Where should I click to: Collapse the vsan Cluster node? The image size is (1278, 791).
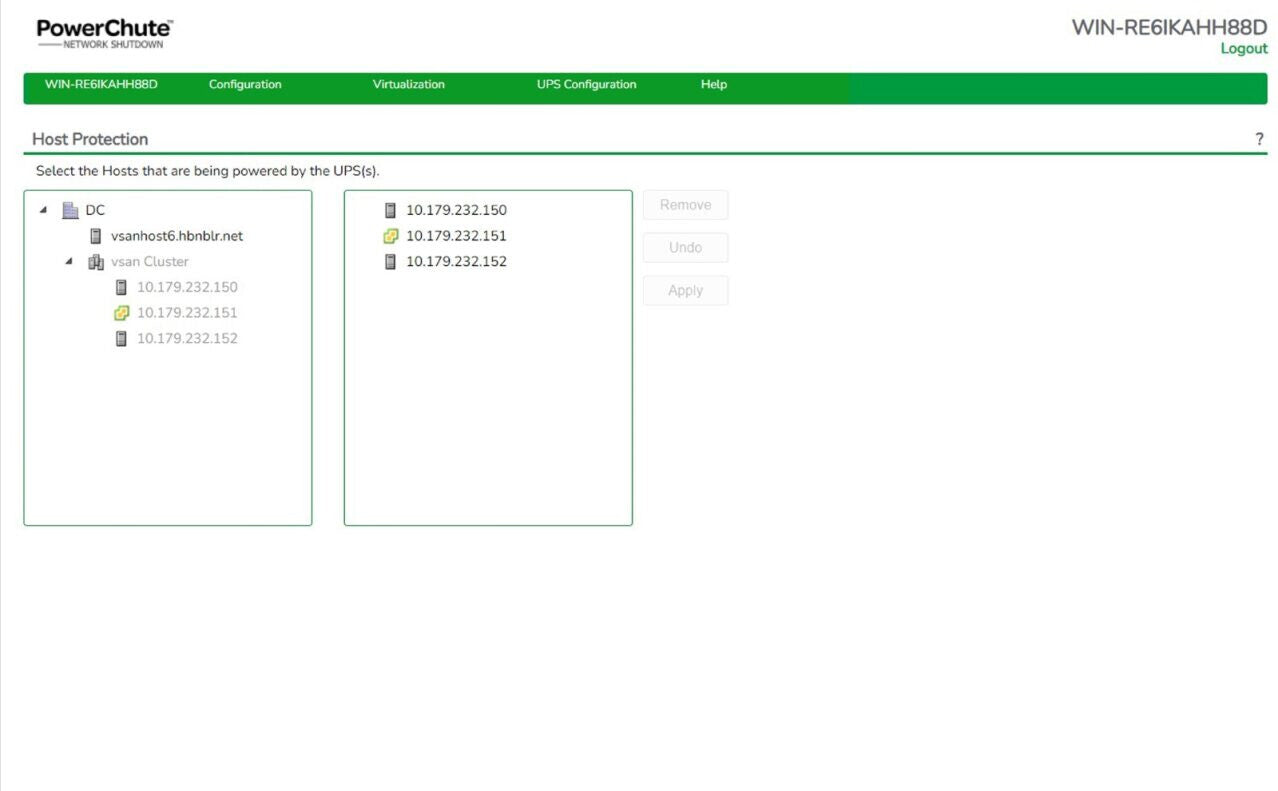[69, 262]
